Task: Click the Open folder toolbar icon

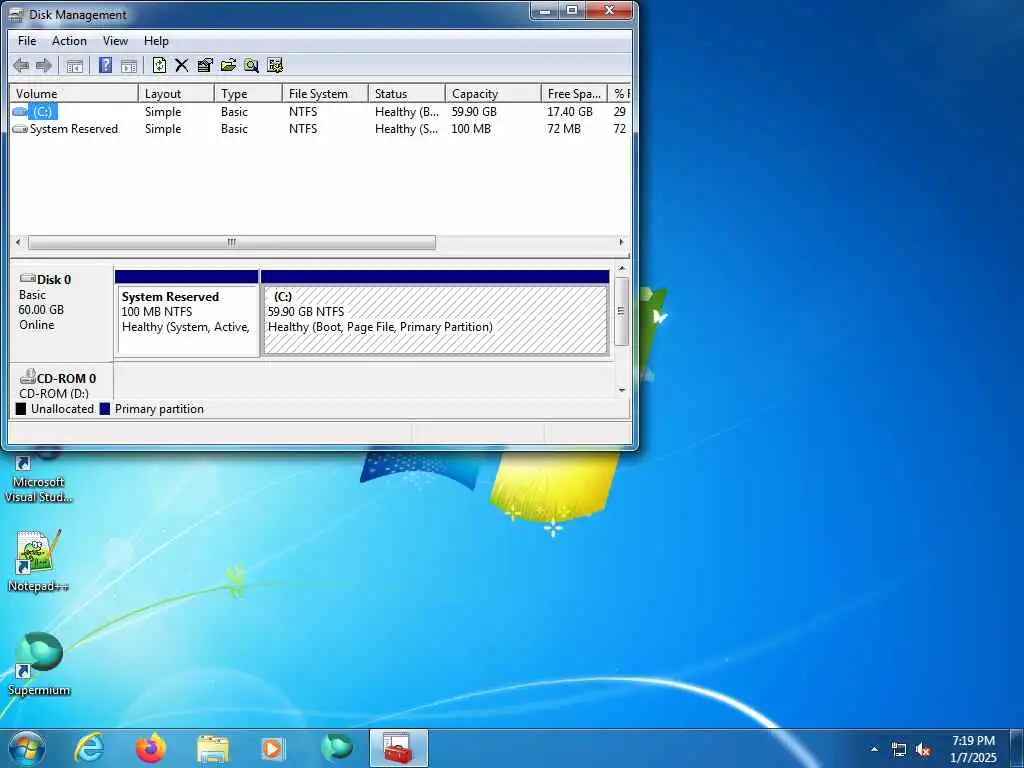Action: pyautogui.click(x=228, y=65)
